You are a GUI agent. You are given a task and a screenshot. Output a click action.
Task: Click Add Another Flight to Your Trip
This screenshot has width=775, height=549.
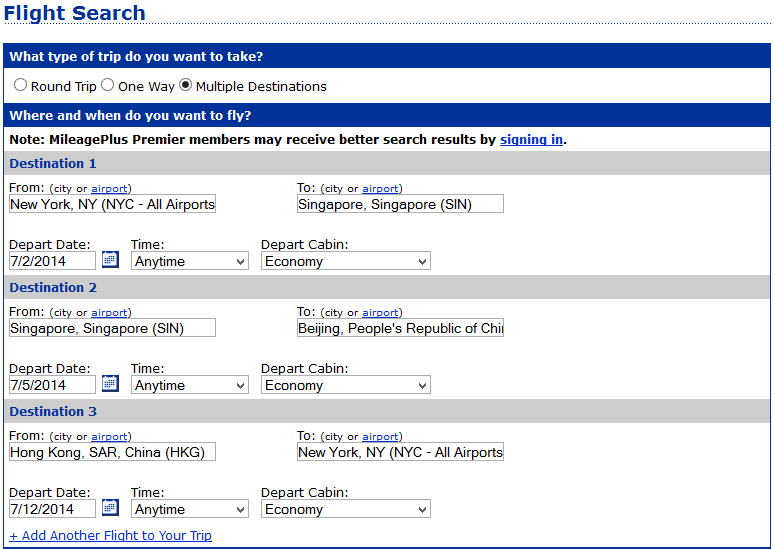click(x=111, y=536)
